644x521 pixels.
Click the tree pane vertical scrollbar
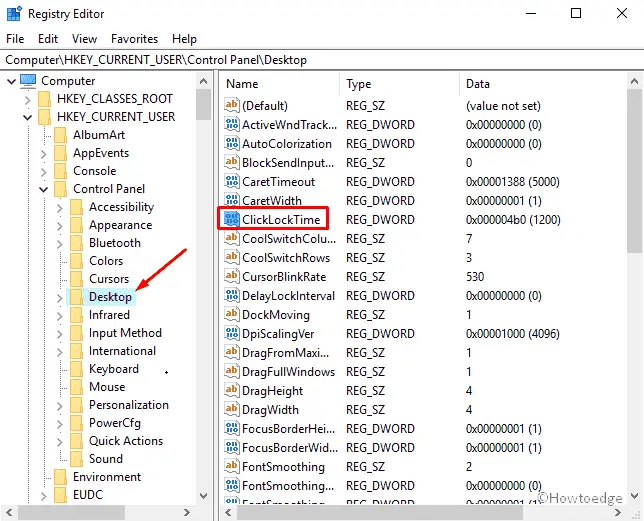(204, 300)
